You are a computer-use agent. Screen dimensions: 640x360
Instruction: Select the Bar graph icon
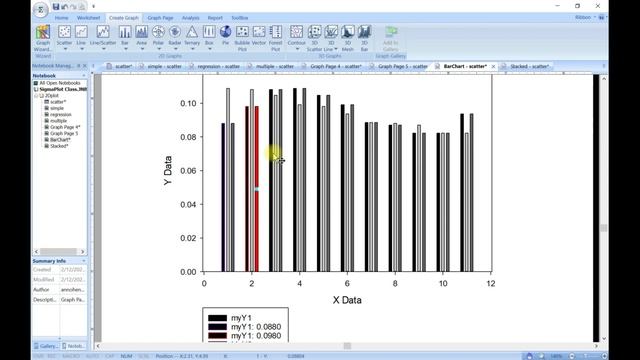pos(125,32)
